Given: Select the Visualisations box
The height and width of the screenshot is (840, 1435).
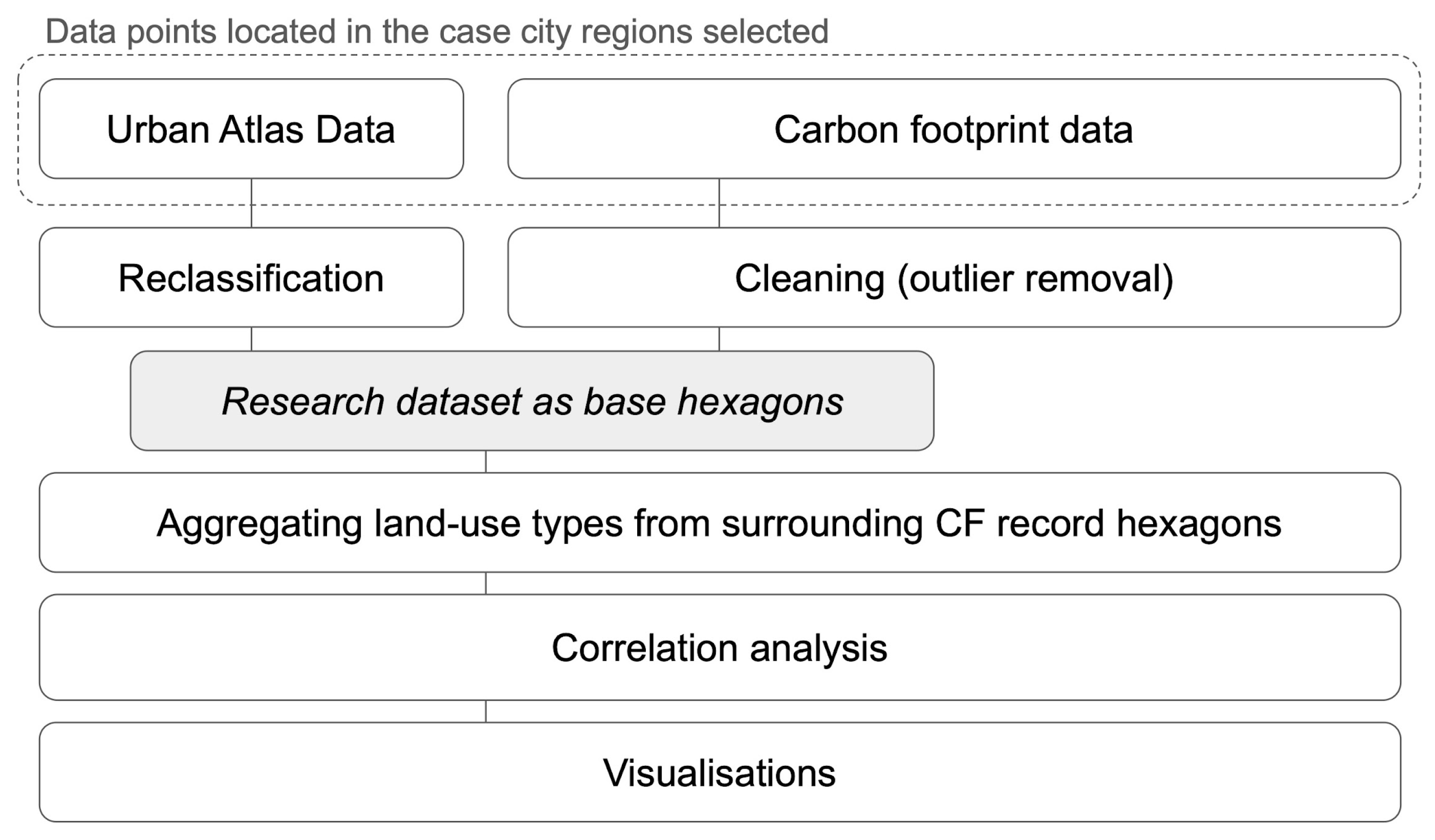Looking at the screenshot, I should [x=719, y=772].
